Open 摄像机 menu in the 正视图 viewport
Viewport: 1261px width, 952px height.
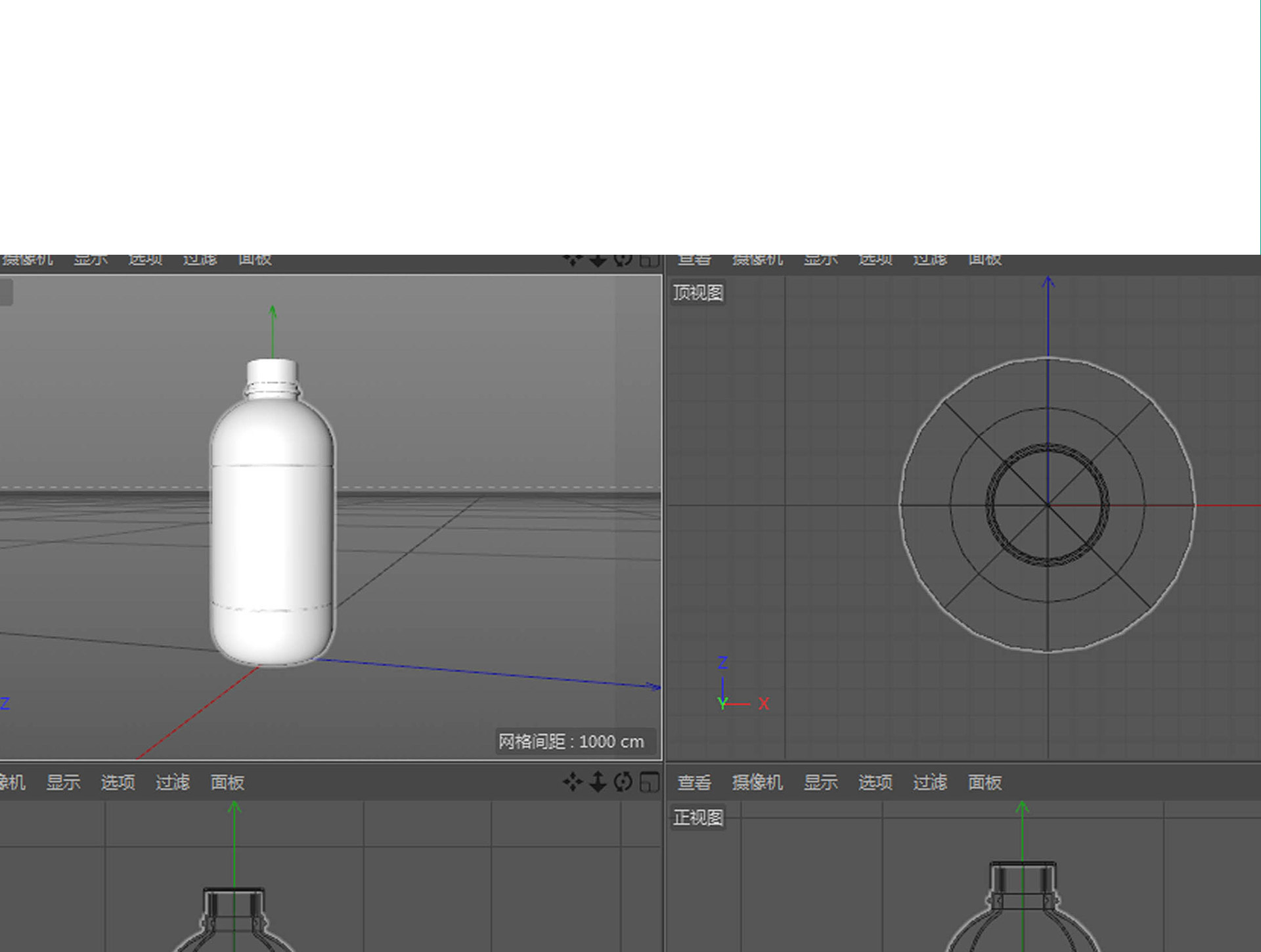click(x=757, y=783)
